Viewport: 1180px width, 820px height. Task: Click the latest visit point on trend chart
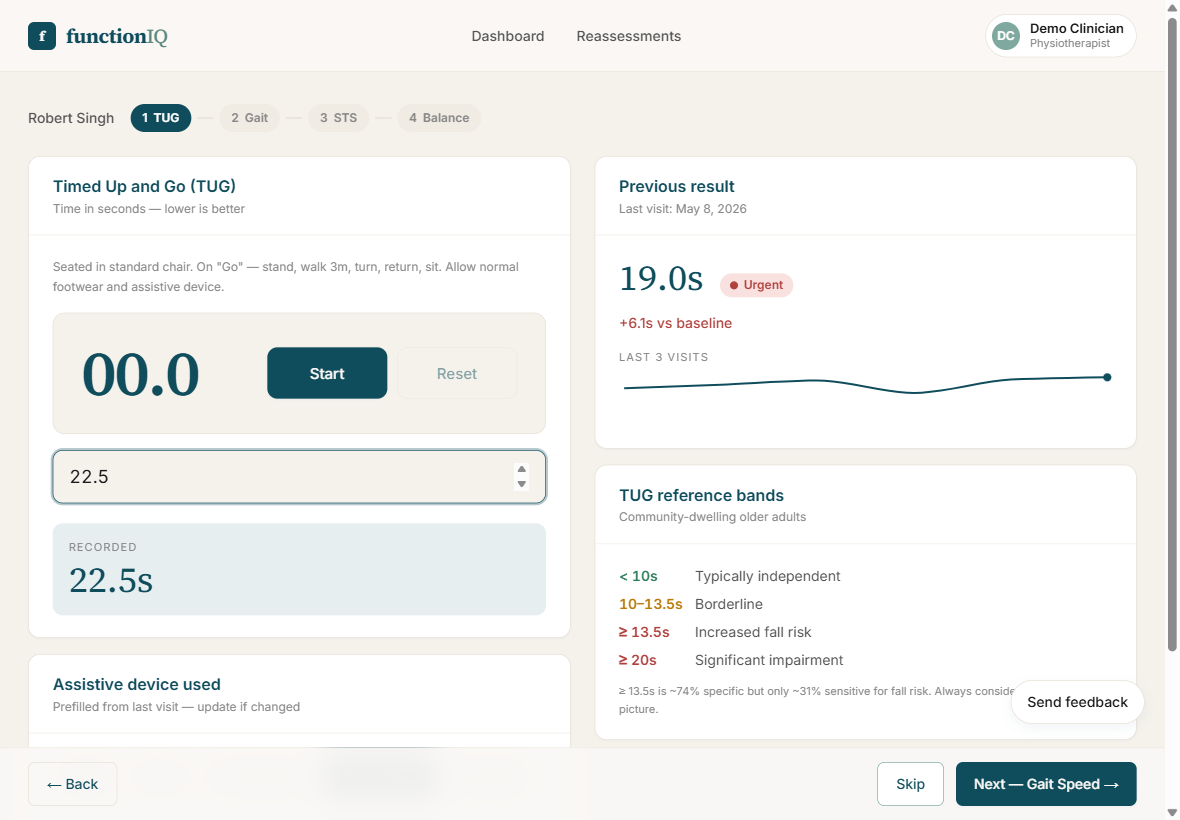pos(1107,378)
